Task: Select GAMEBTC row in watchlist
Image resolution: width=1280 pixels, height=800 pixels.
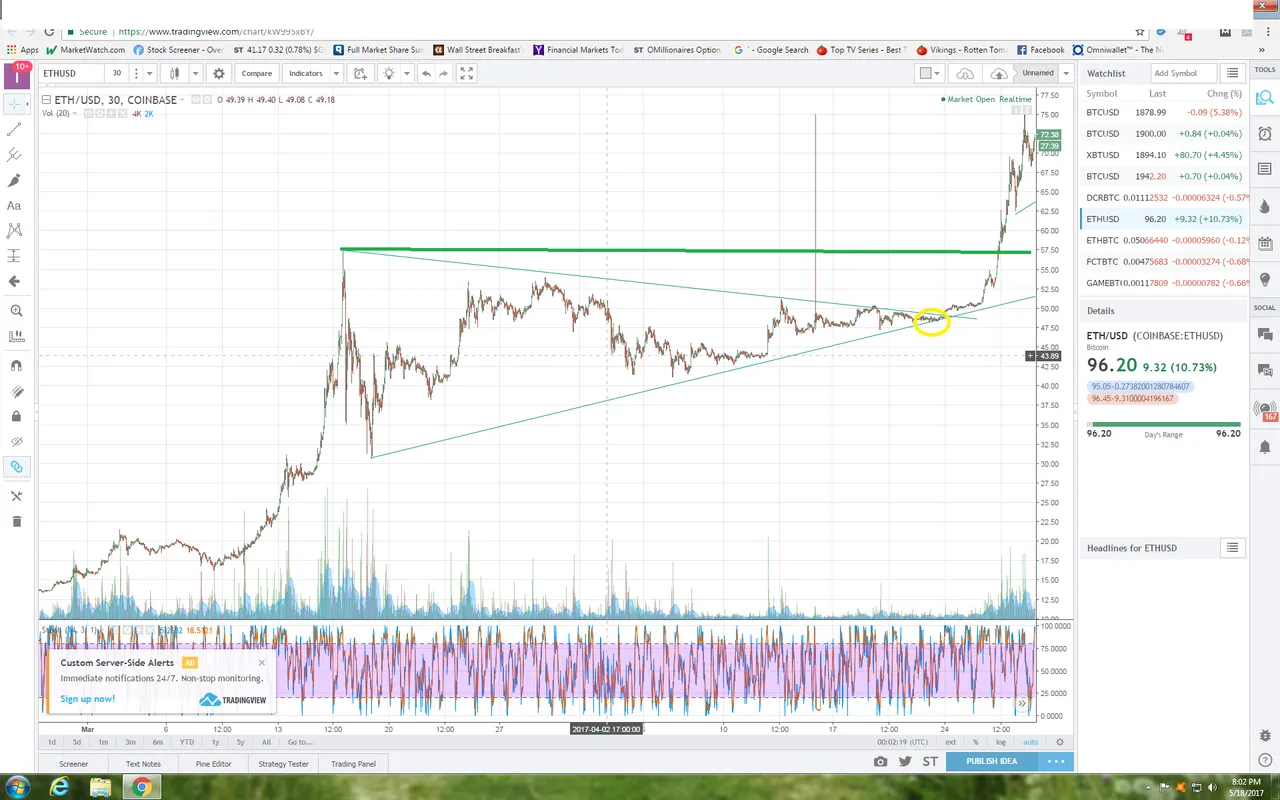Action: [1164, 283]
